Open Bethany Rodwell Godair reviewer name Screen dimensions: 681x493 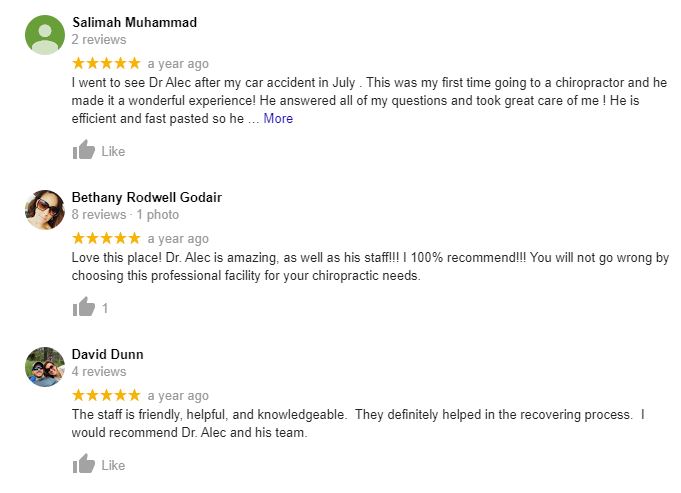click(147, 197)
